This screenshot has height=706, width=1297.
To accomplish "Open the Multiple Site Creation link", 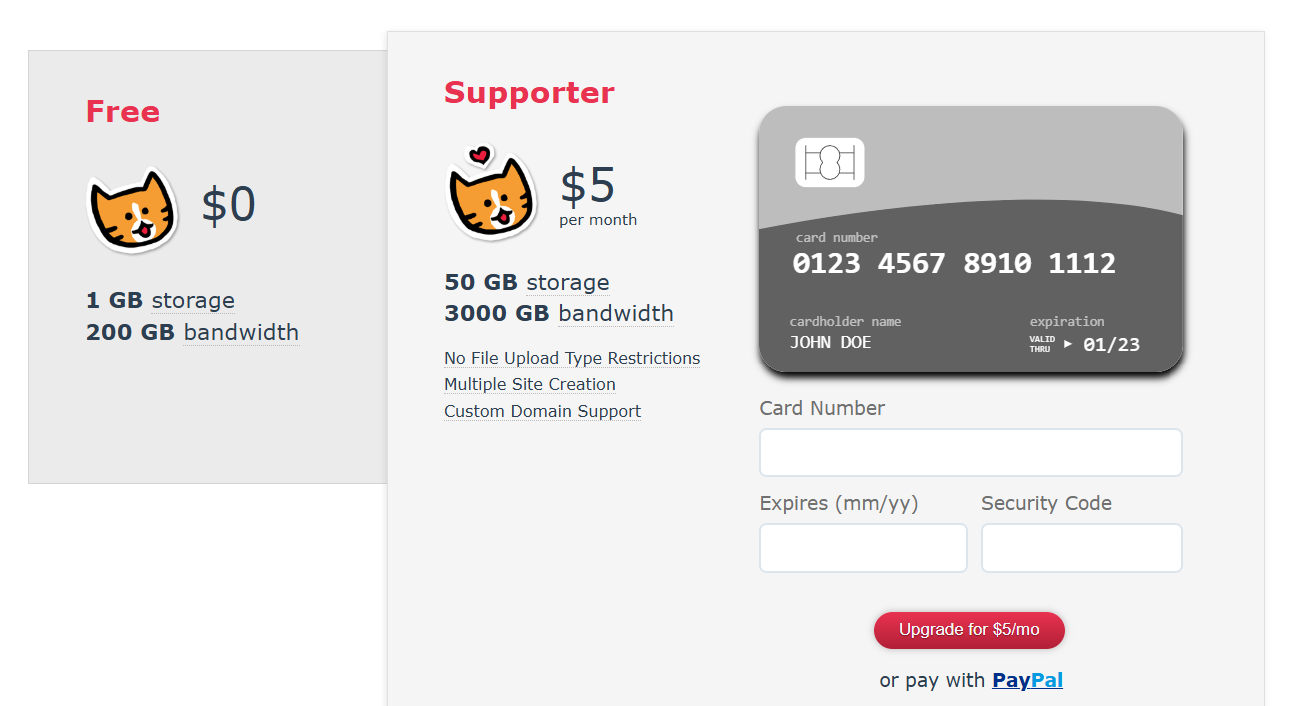I will pyautogui.click(x=530, y=384).
